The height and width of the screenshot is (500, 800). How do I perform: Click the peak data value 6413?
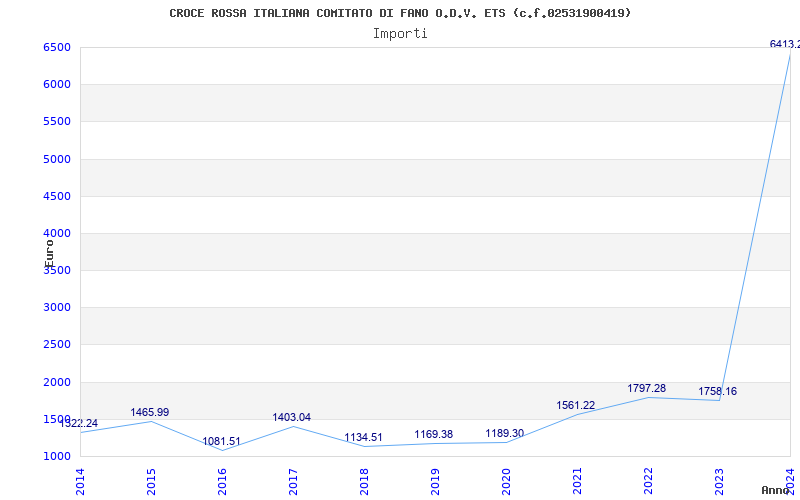point(785,44)
